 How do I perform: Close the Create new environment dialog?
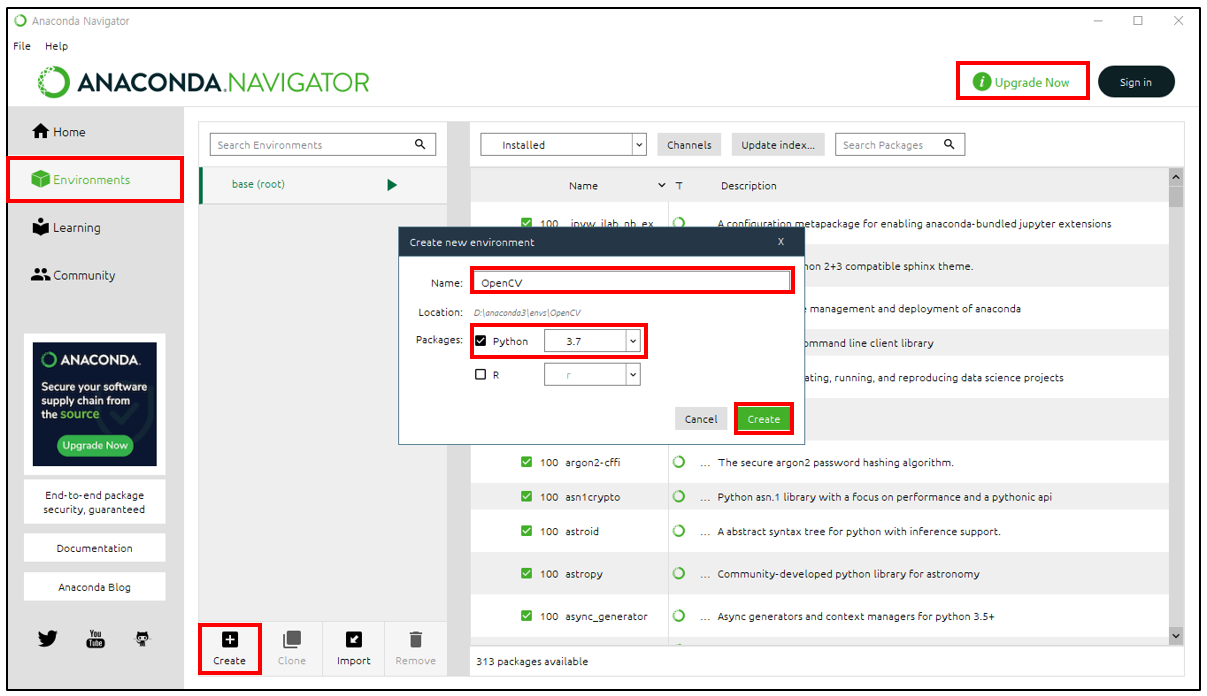pyautogui.click(x=781, y=241)
